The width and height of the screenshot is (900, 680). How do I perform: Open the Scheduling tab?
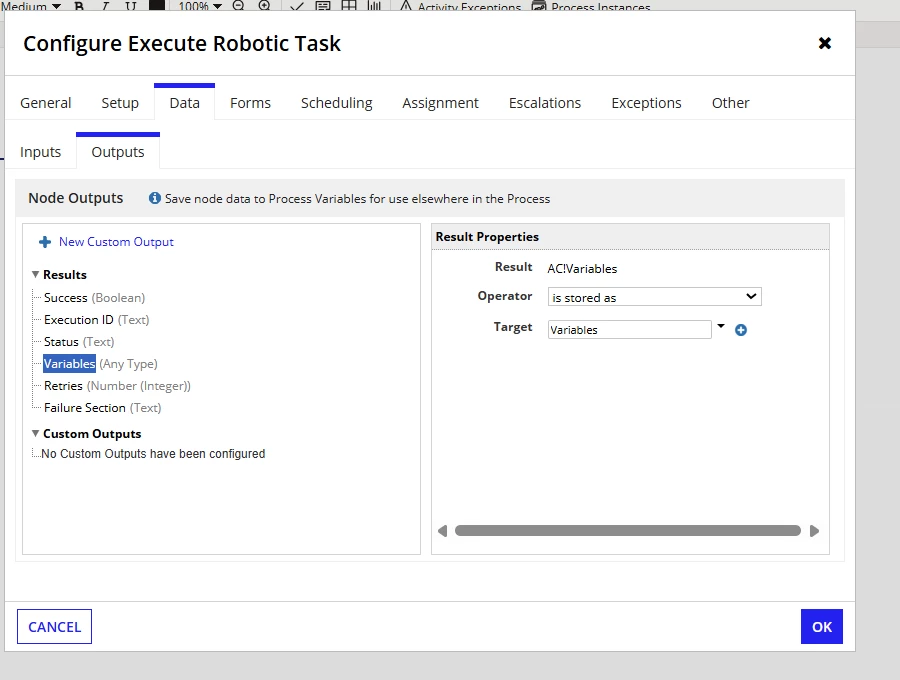[x=336, y=103]
